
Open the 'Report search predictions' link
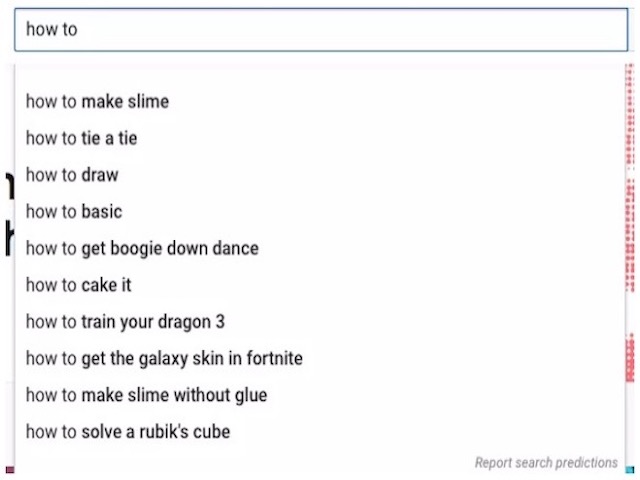[546, 463]
